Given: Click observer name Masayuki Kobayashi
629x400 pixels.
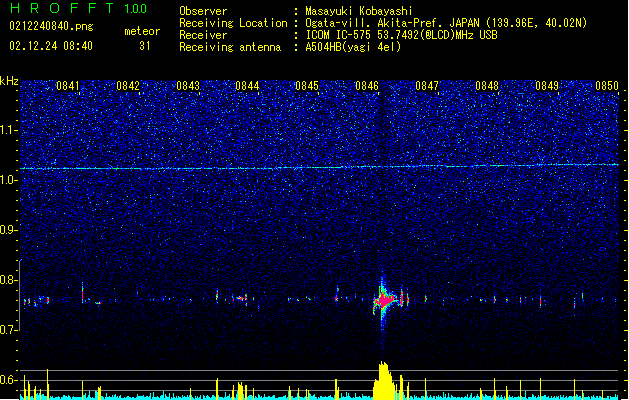Looking at the screenshot, I should 359,11.
